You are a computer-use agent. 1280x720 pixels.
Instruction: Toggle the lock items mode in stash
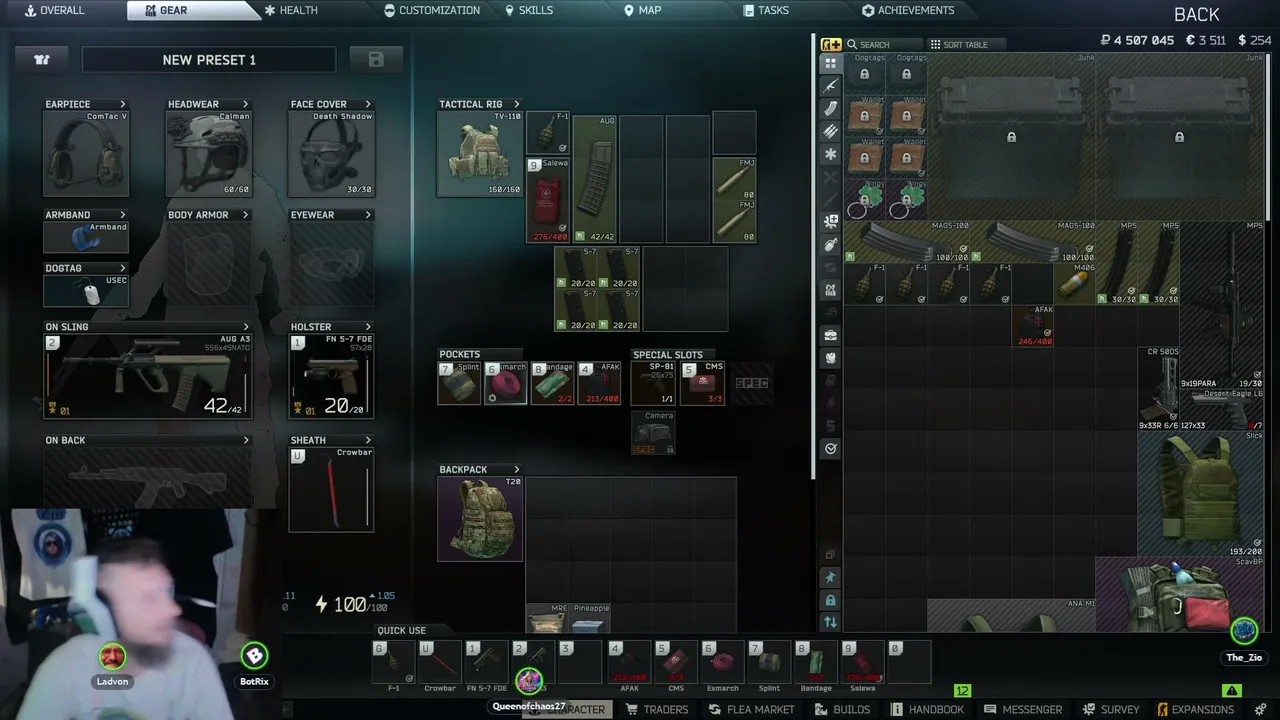(831, 600)
